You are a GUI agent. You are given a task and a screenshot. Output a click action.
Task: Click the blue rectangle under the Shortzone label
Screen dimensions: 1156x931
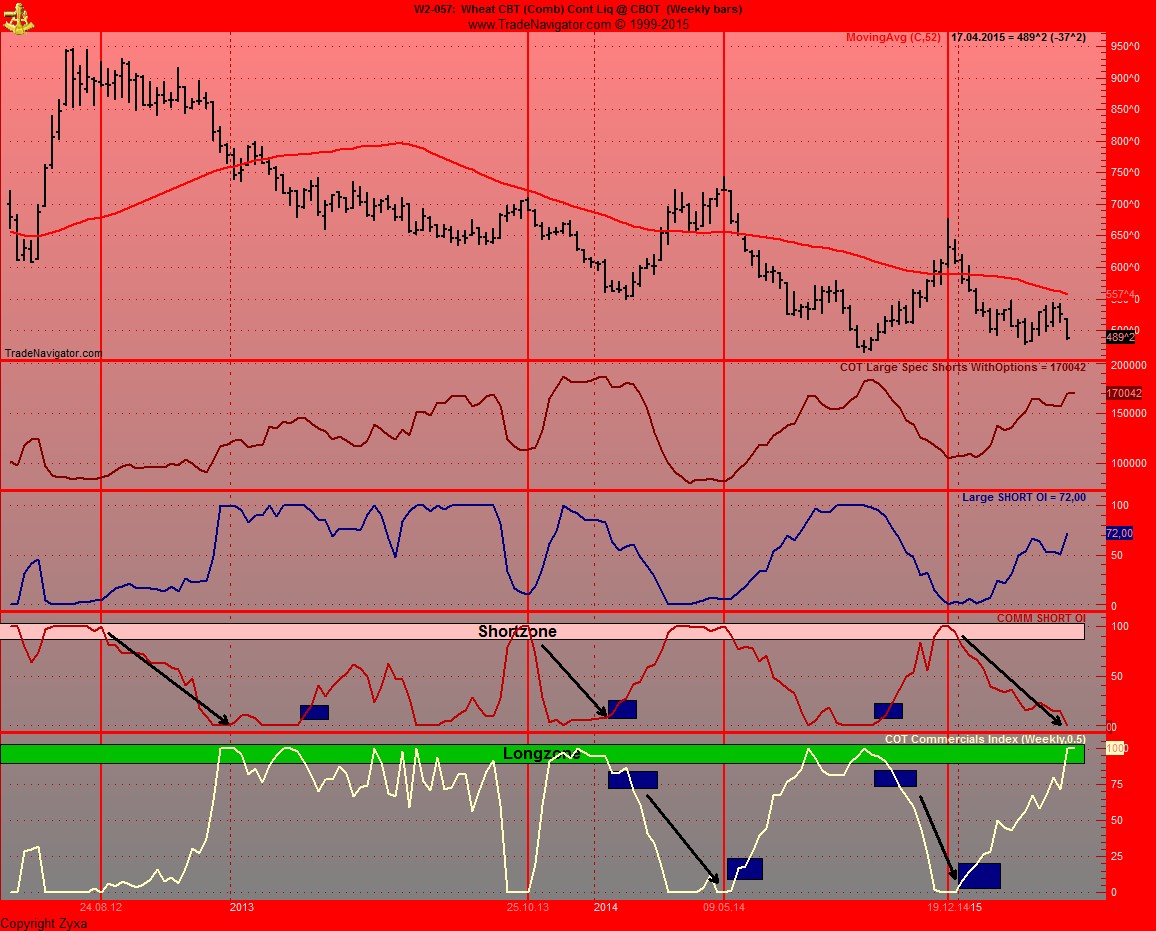[x=622, y=709]
